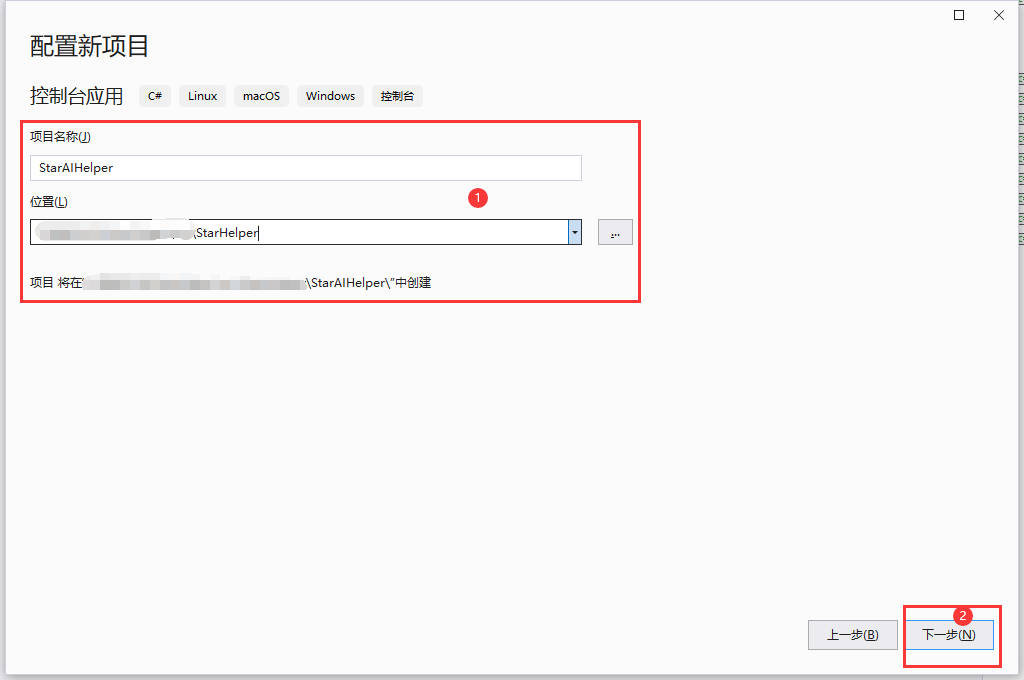This screenshot has height=680, width=1024.
Task: Click the location path text box
Action: (x=298, y=233)
